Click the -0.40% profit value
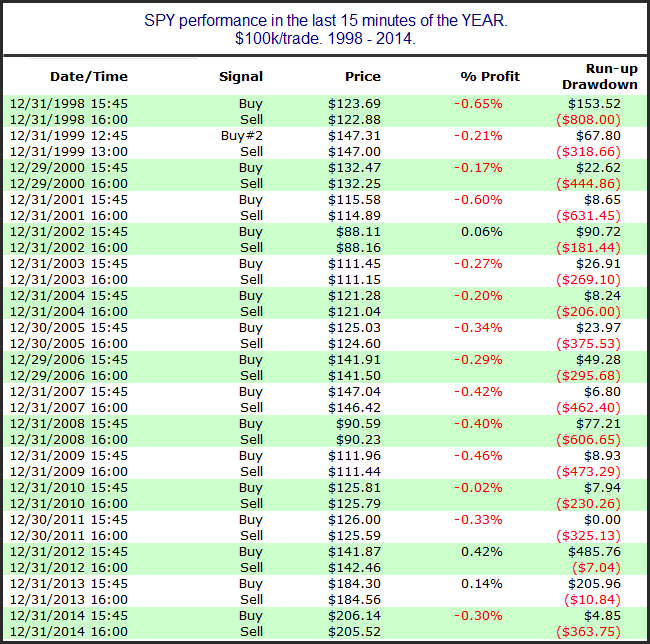 pyautogui.click(x=478, y=424)
